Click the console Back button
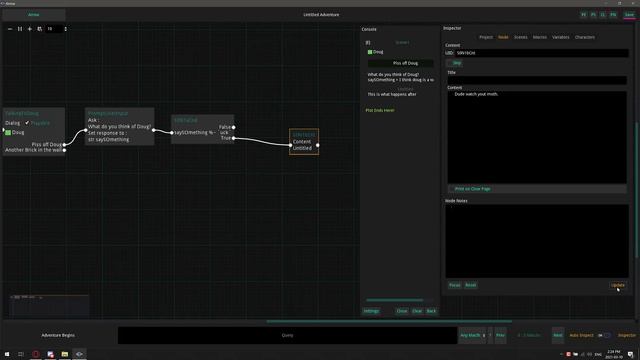Screen dimensions: 640x360 click(431, 311)
